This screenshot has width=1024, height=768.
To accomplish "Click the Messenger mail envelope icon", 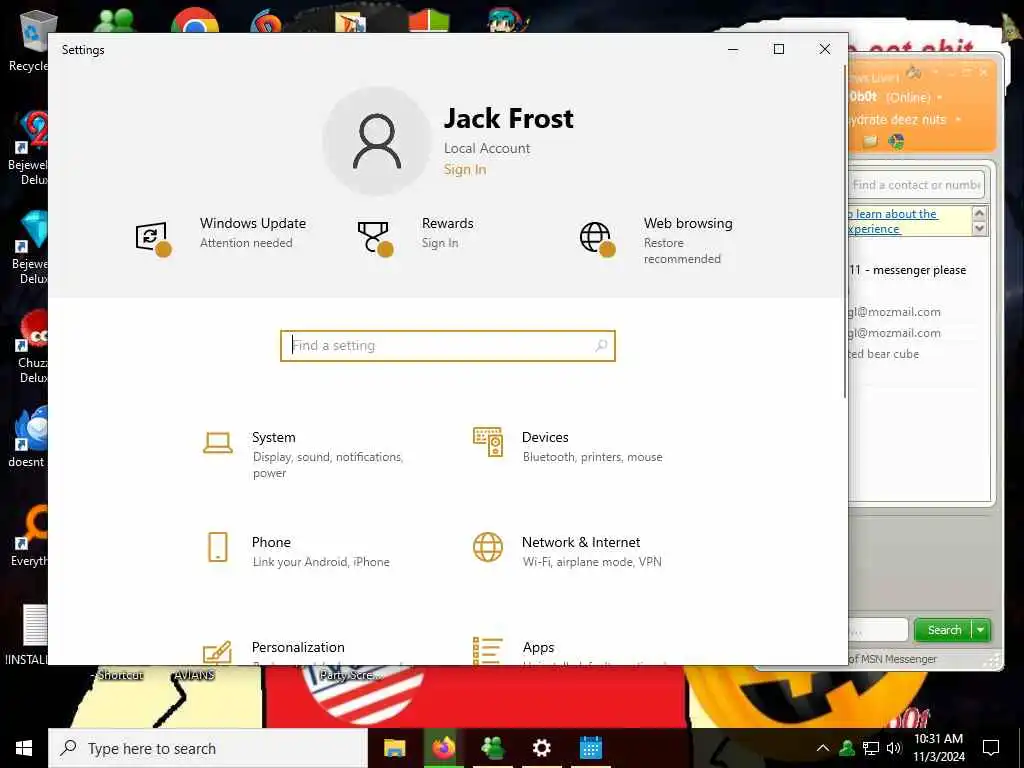I will pyautogui.click(x=870, y=141).
